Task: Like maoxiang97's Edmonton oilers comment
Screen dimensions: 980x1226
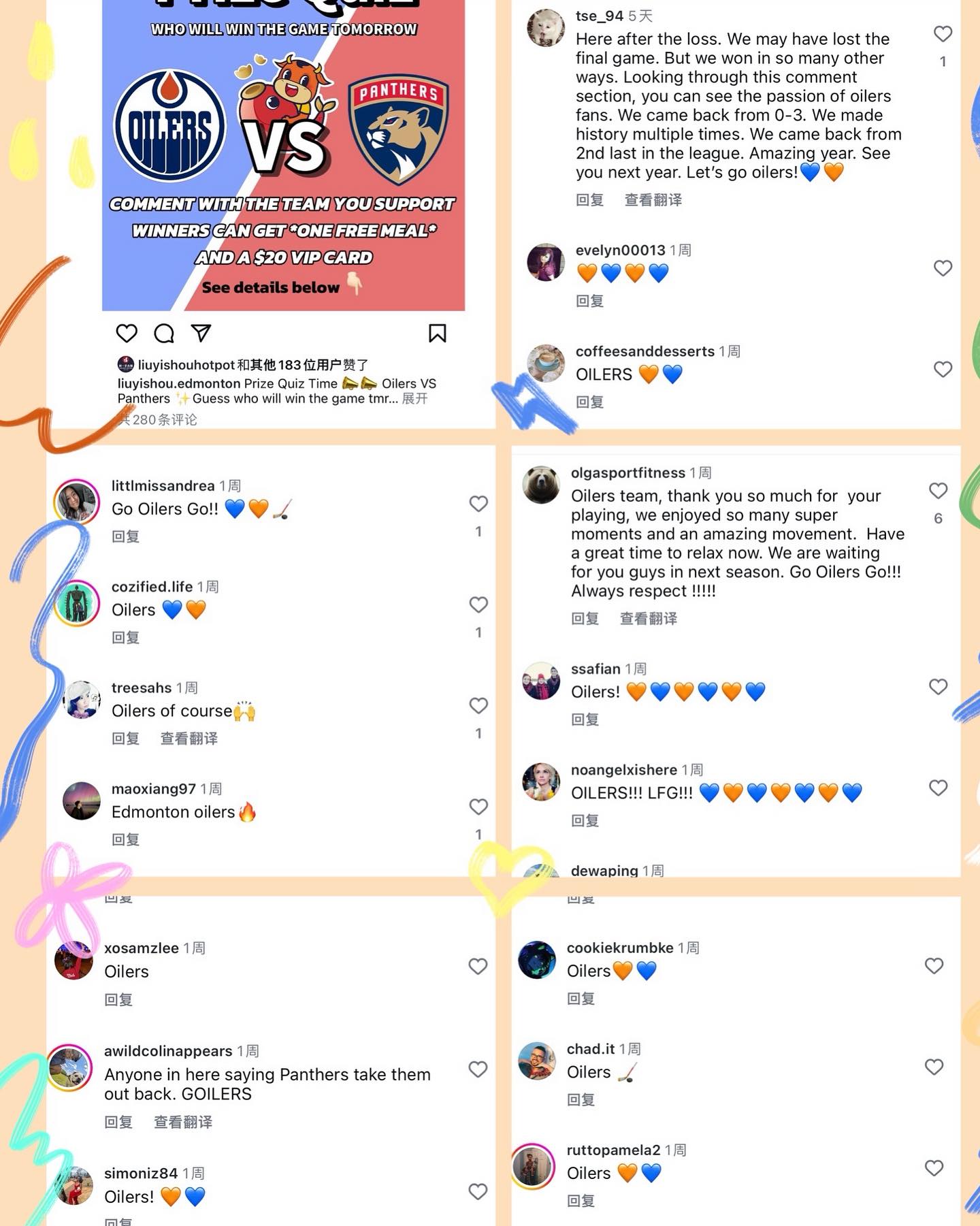Action: point(478,807)
